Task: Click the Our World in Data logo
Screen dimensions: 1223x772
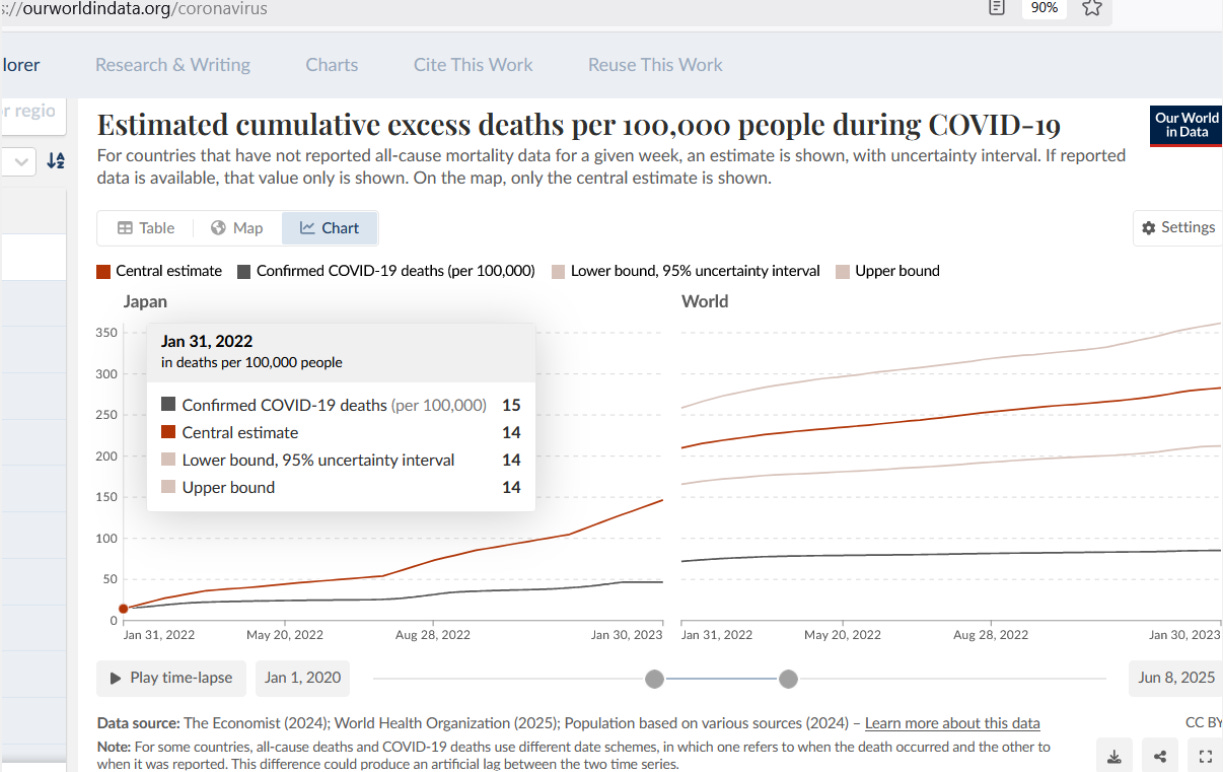Action: [1186, 125]
